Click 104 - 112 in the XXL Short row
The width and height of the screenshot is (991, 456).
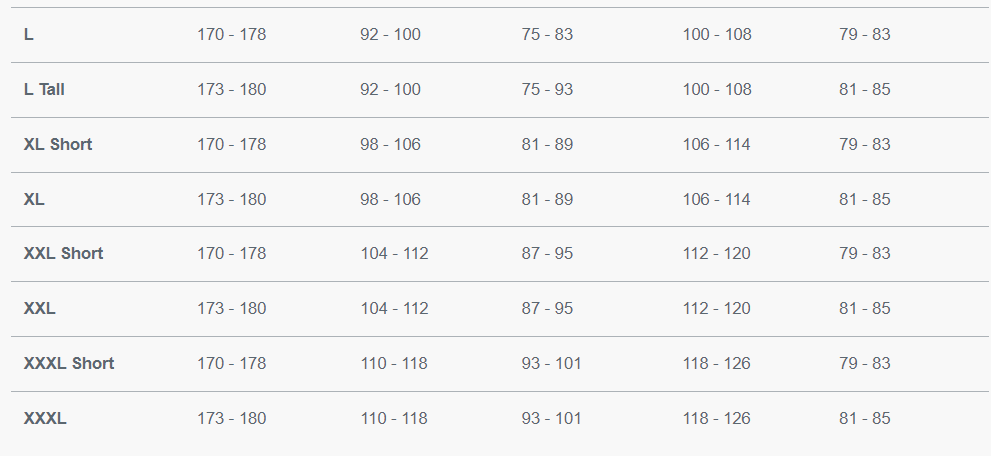click(x=394, y=253)
